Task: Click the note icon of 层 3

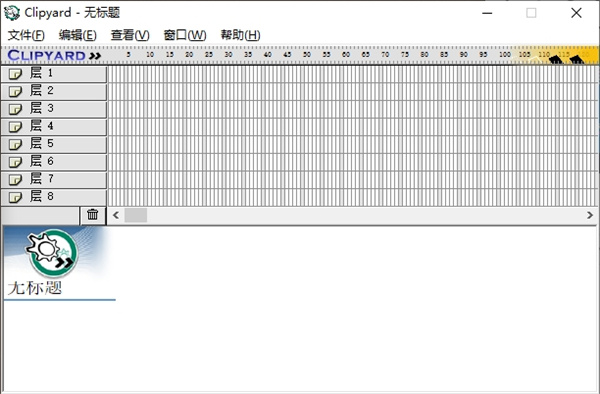Action: click(15, 109)
